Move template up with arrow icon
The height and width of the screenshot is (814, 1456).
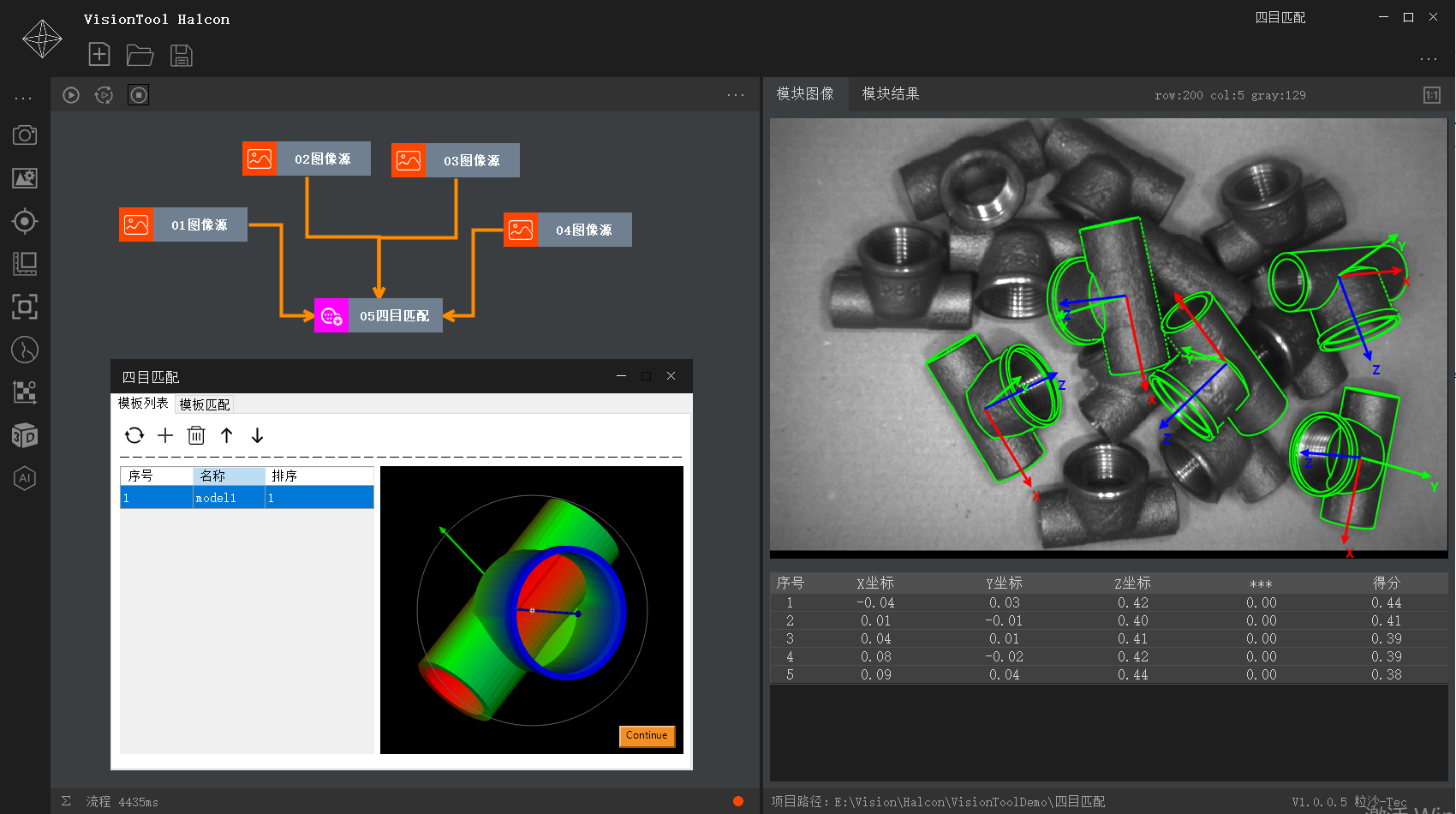pos(227,435)
